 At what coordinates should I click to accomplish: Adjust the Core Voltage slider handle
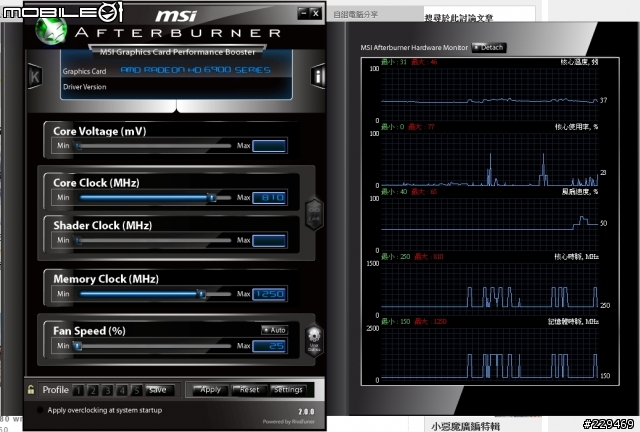pos(78,145)
